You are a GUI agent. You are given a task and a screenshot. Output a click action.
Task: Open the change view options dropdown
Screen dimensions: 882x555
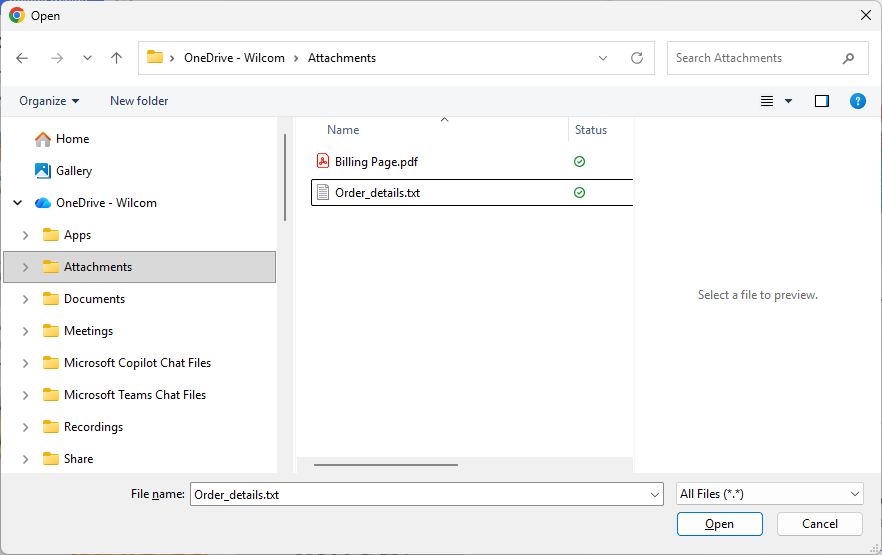tap(788, 101)
